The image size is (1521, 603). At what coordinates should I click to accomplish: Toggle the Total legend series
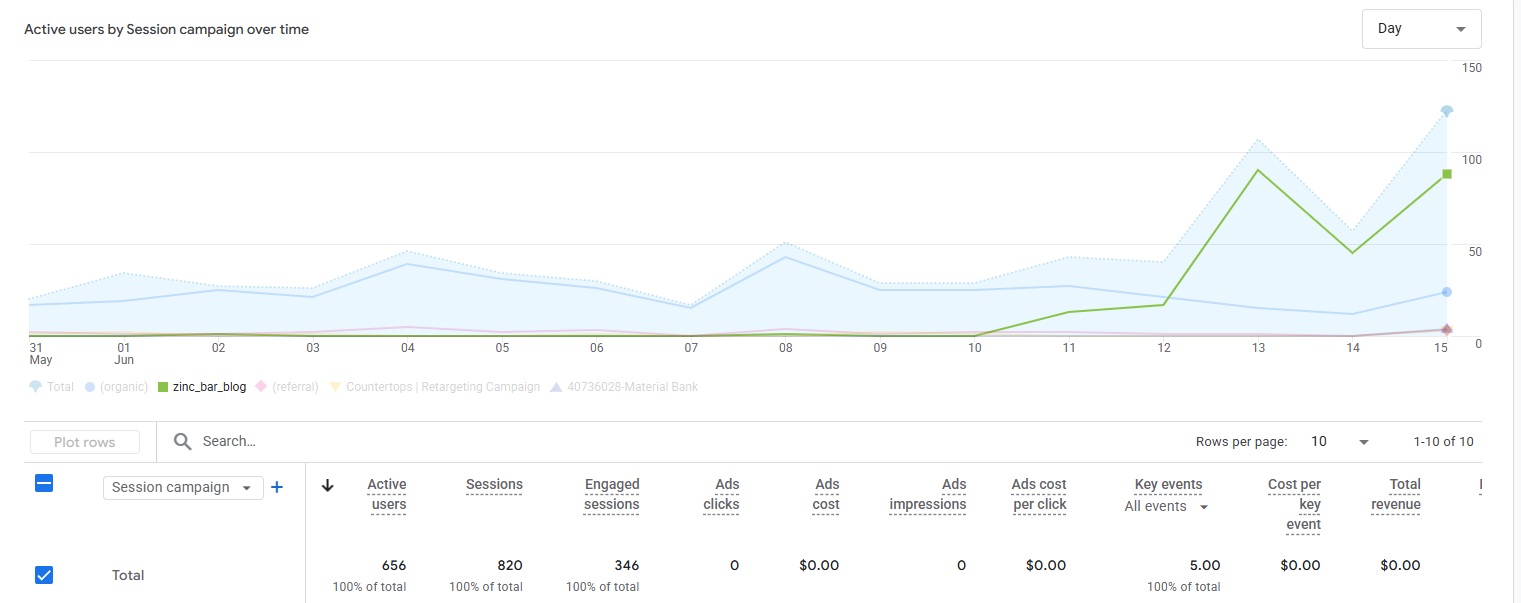pyautogui.click(x=52, y=387)
